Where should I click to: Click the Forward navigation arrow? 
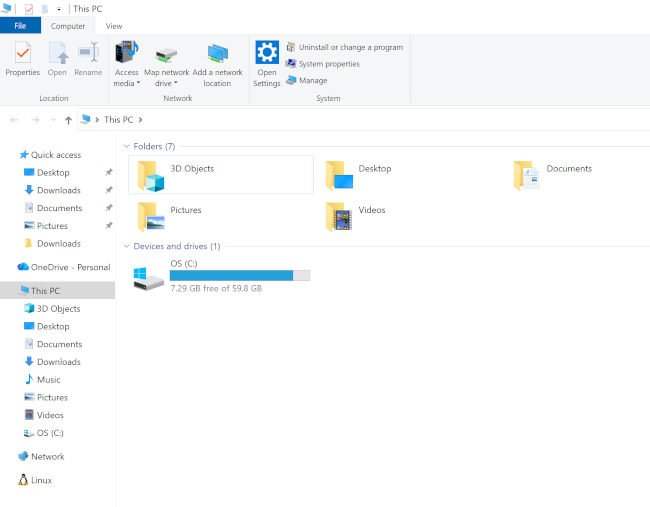pyautogui.click(x=35, y=120)
